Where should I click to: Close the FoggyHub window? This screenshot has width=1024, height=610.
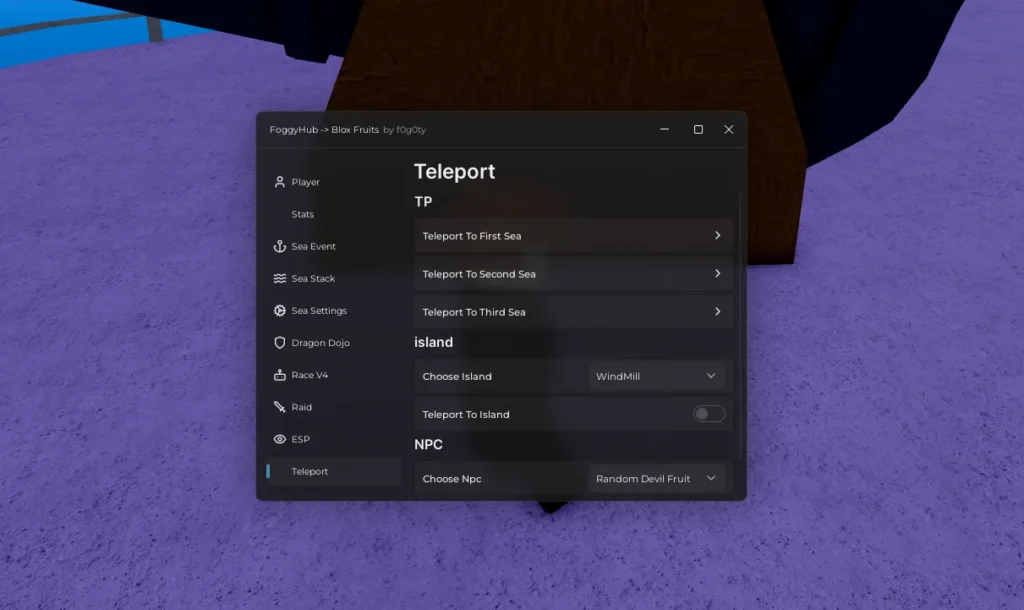[729, 130]
